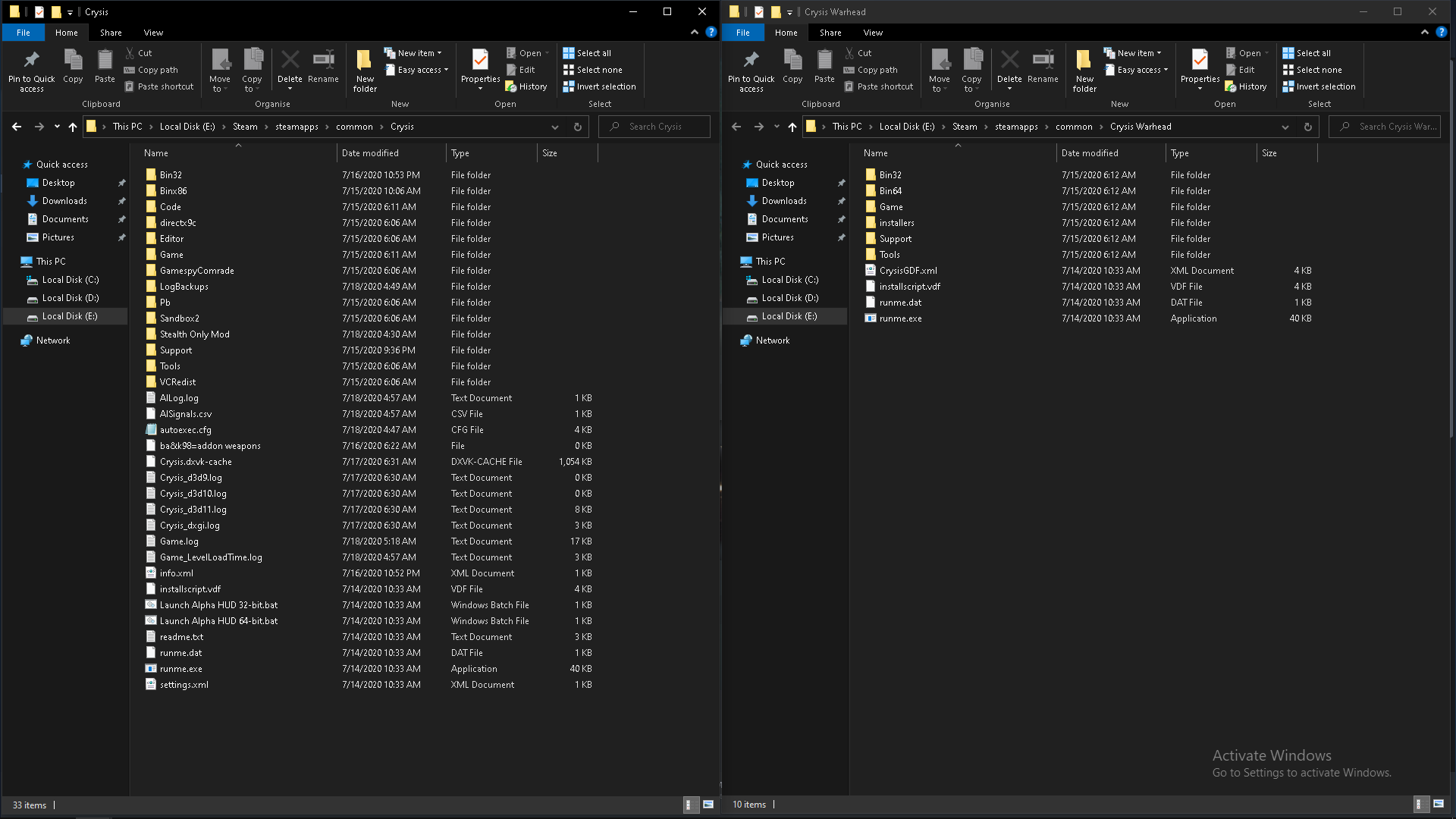Image resolution: width=1456 pixels, height=819 pixels.
Task: Open address bar history dropdown in Crysis window
Action: tap(555, 127)
